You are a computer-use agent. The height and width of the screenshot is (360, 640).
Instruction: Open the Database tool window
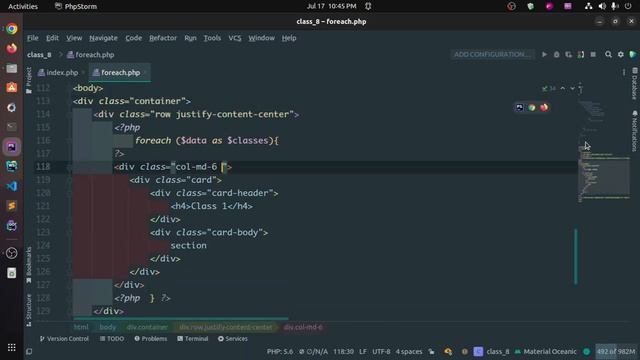634,84
